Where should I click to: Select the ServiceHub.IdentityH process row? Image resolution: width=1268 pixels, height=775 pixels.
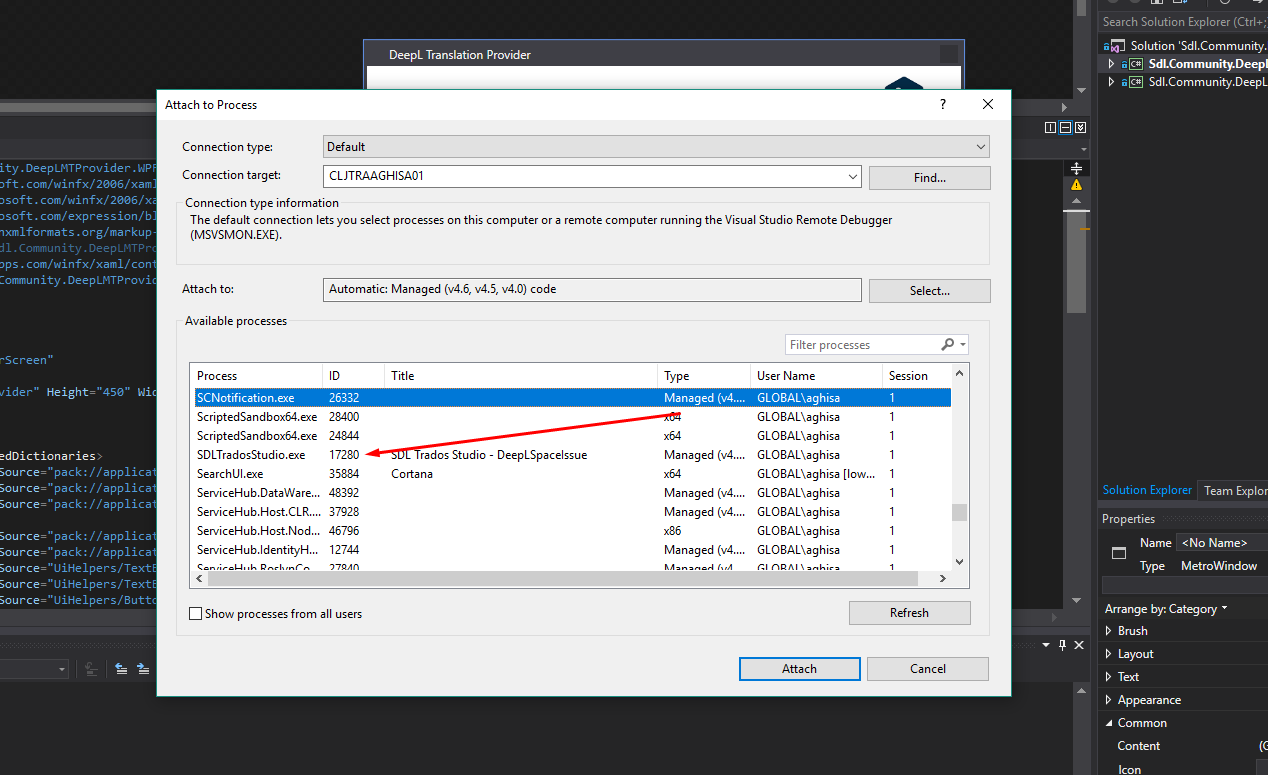pos(571,550)
